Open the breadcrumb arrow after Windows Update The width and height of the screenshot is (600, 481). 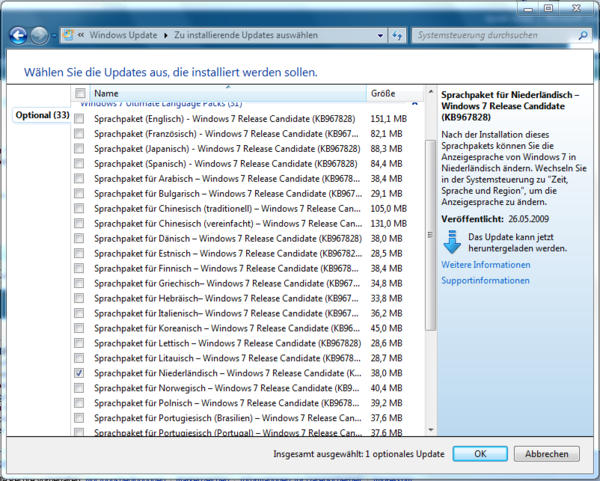click(166, 36)
